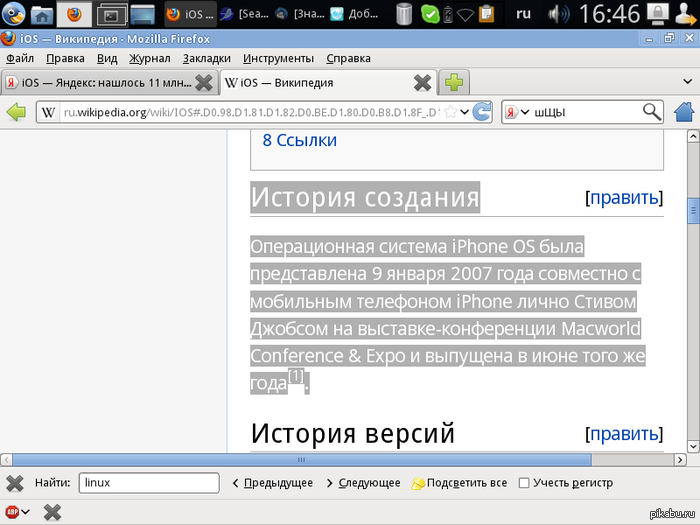The image size is (700, 525).
Task: Click the trash can icon in system panel
Action: 403,14
